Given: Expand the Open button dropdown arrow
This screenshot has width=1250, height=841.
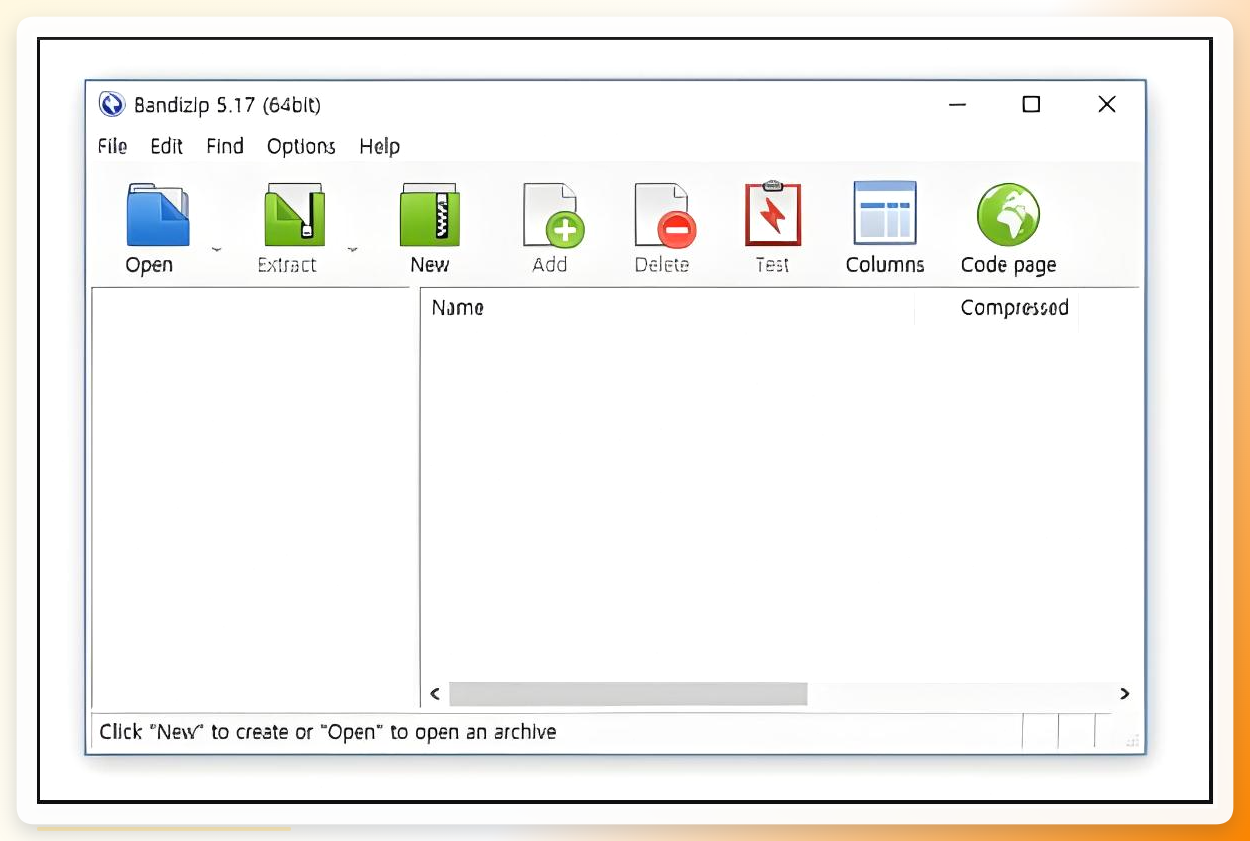Looking at the screenshot, I should (x=216, y=249).
